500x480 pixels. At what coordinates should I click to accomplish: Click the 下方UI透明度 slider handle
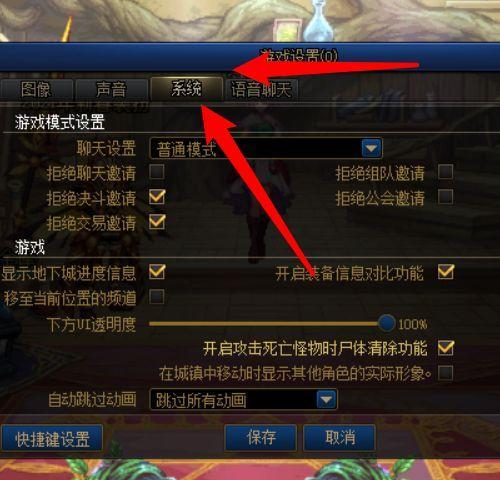point(387,323)
